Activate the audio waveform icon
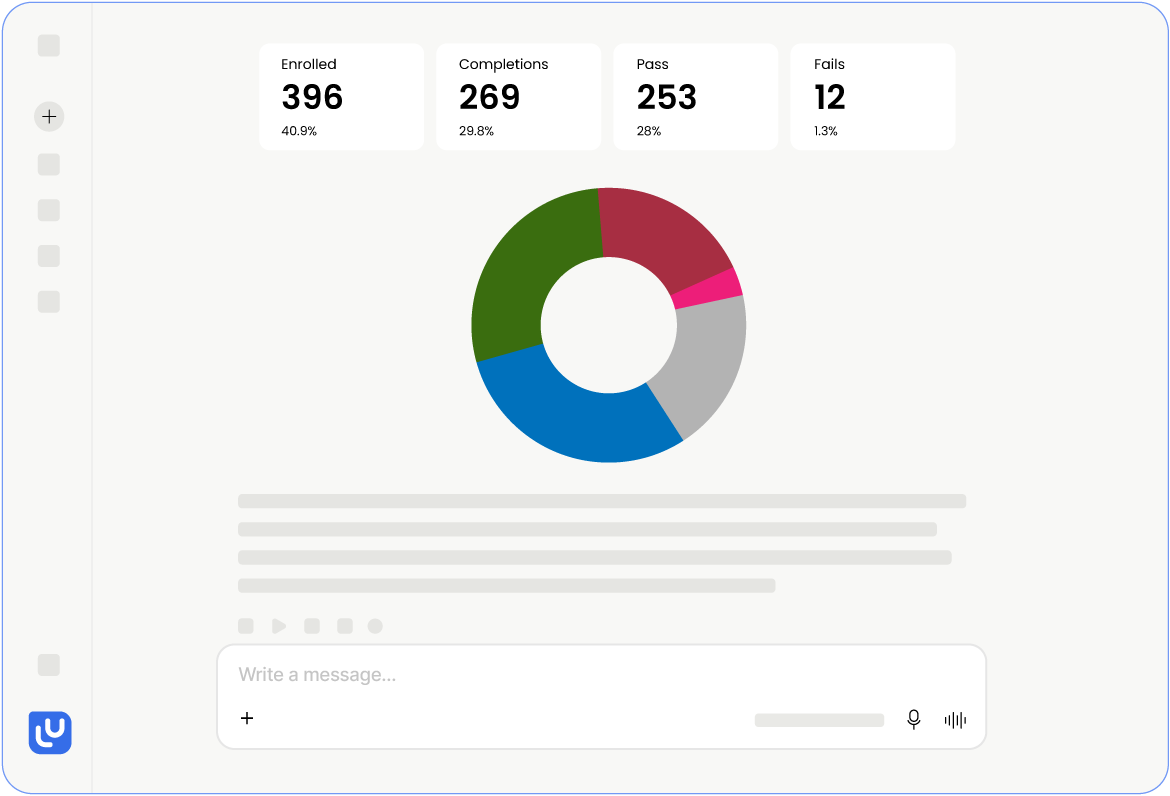The width and height of the screenshot is (1170, 796). [x=955, y=720]
